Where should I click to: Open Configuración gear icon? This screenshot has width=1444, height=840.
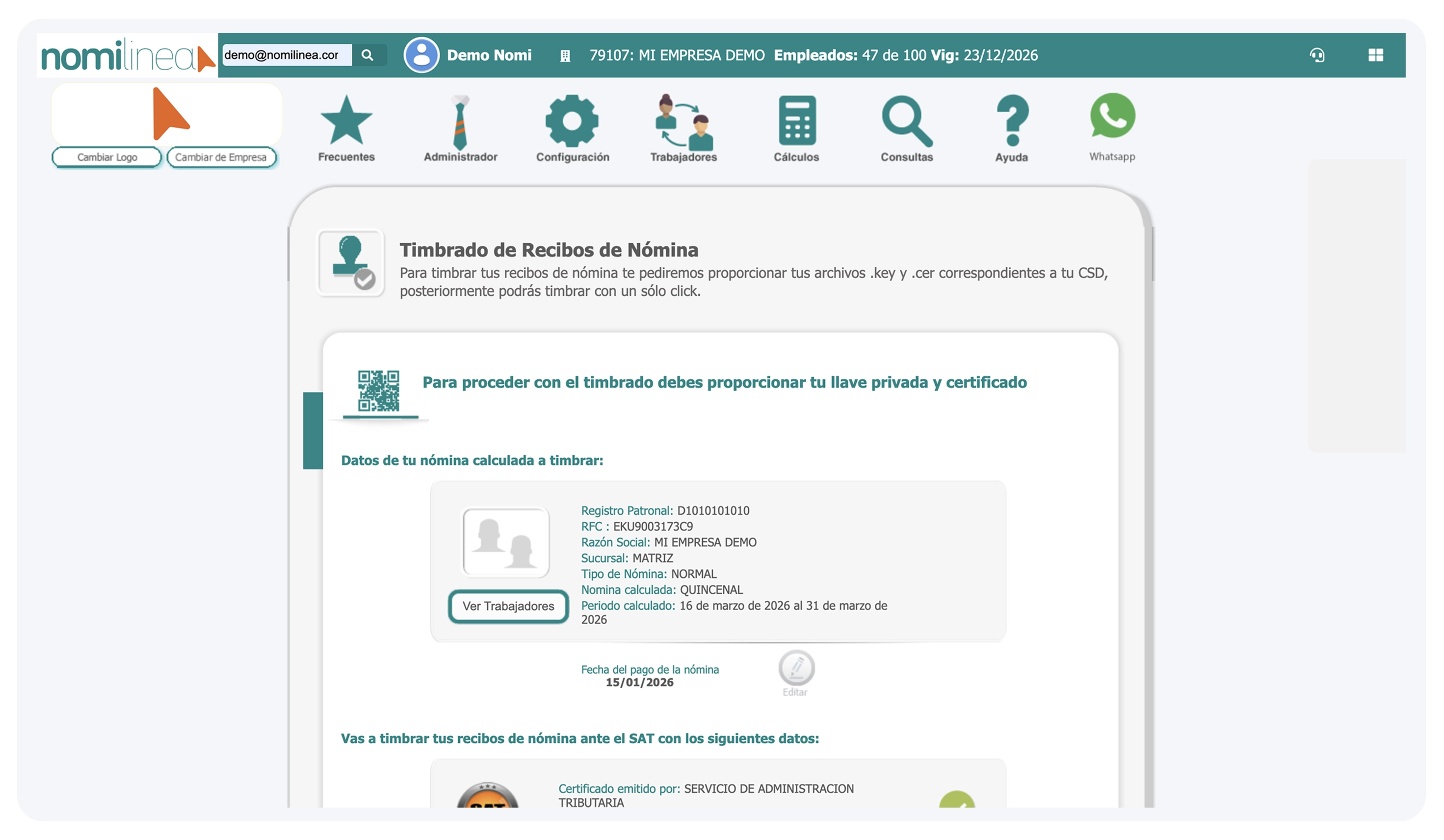pyautogui.click(x=572, y=122)
